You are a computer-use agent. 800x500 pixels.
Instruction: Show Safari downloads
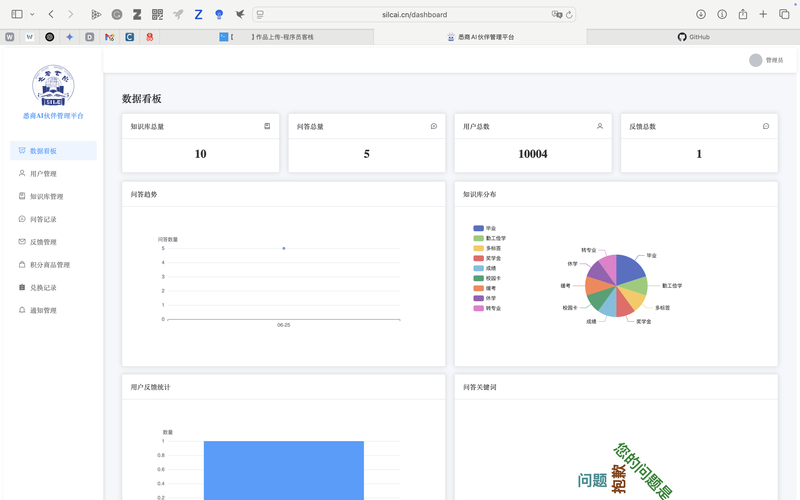pyautogui.click(x=701, y=14)
